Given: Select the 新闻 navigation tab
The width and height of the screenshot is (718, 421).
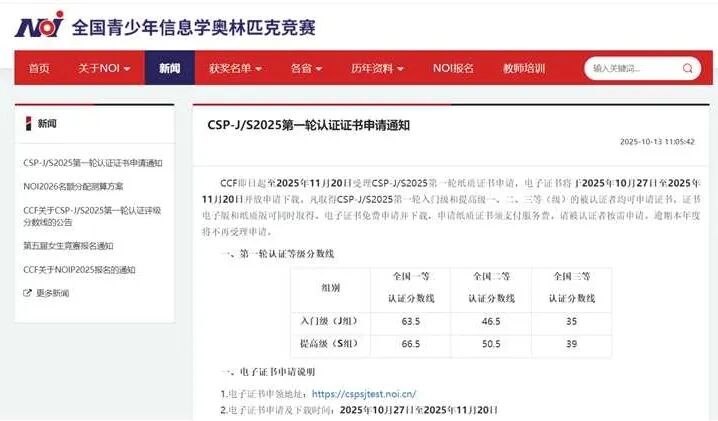Looking at the screenshot, I should click(169, 69).
